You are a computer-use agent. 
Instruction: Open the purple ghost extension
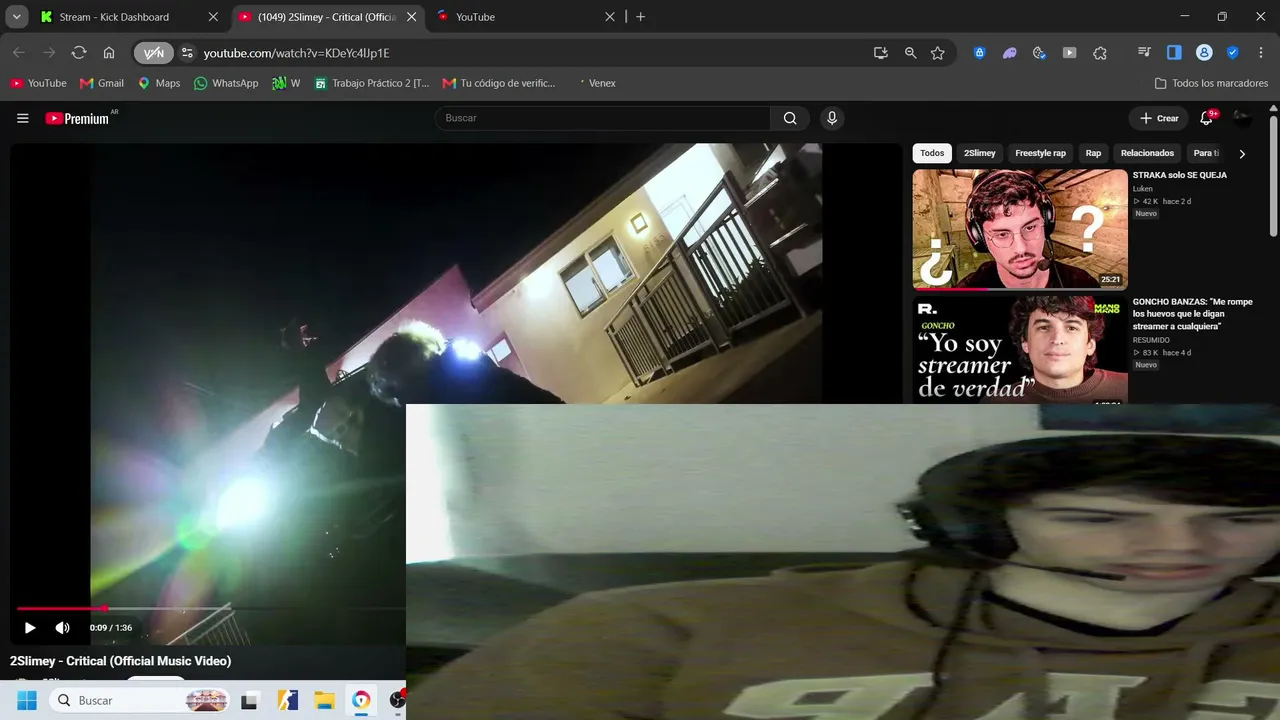1010,53
